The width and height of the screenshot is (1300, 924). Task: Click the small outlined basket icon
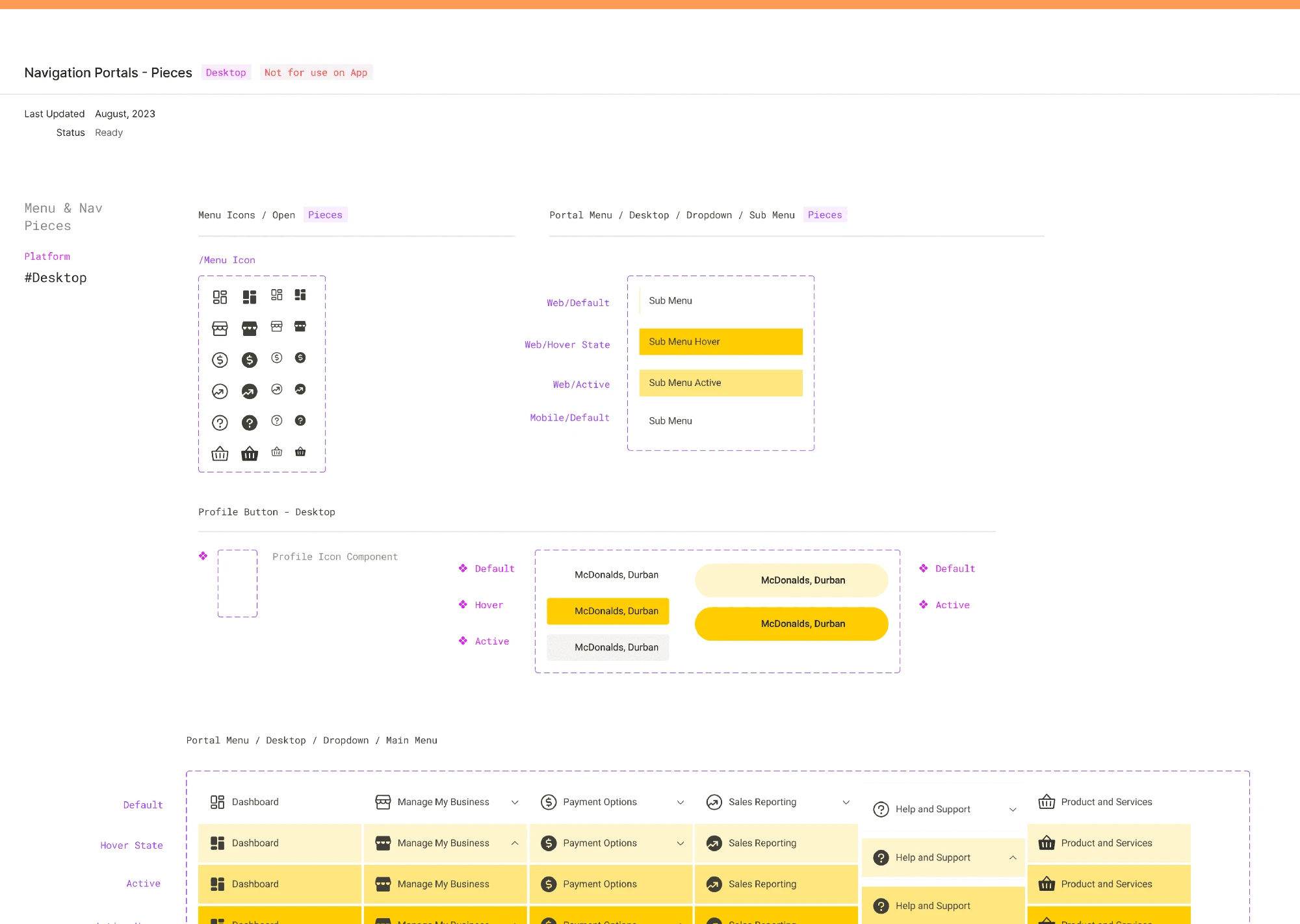tap(277, 451)
